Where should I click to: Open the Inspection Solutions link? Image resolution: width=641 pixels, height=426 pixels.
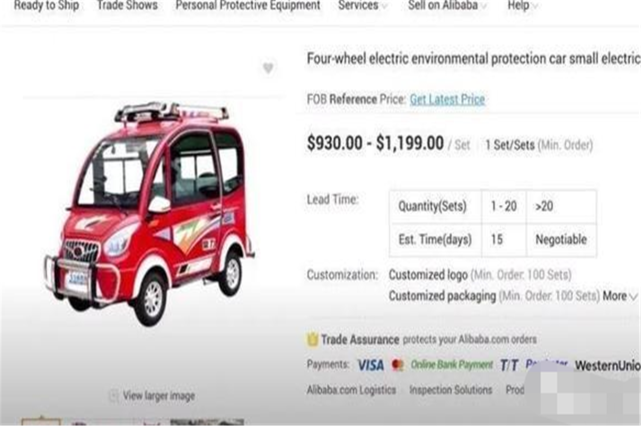coord(450,390)
